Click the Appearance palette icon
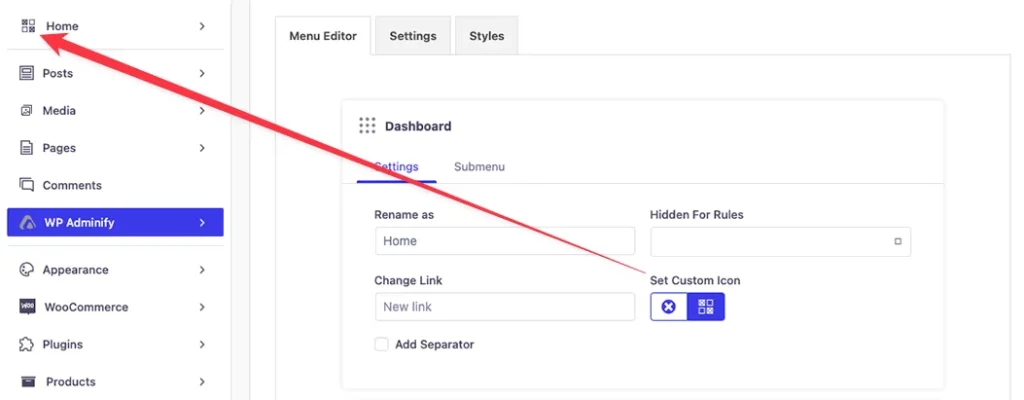This screenshot has height=400, width=1024. (26, 269)
